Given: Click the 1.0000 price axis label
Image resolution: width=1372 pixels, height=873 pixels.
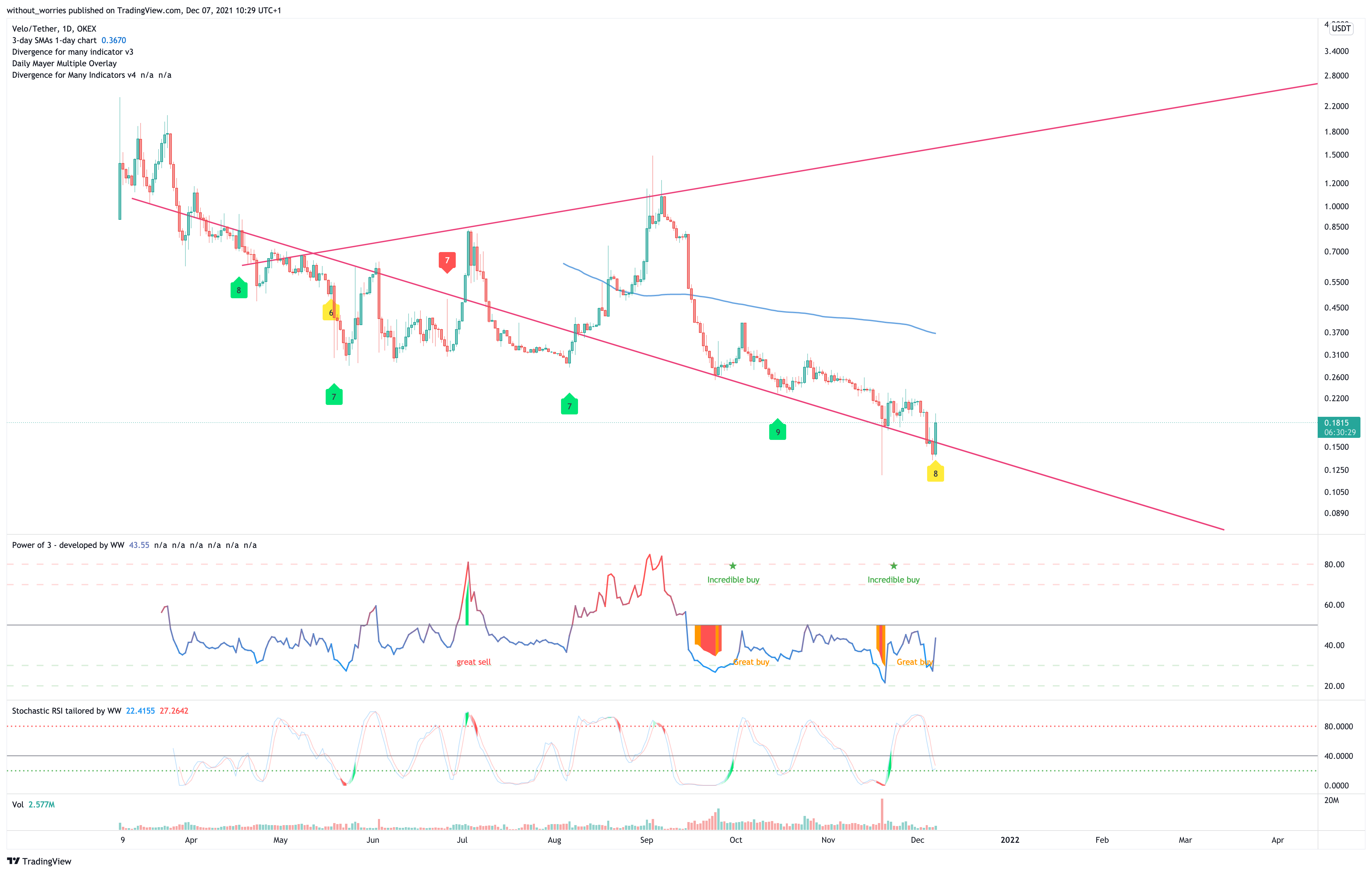Looking at the screenshot, I should (1336, 206).
